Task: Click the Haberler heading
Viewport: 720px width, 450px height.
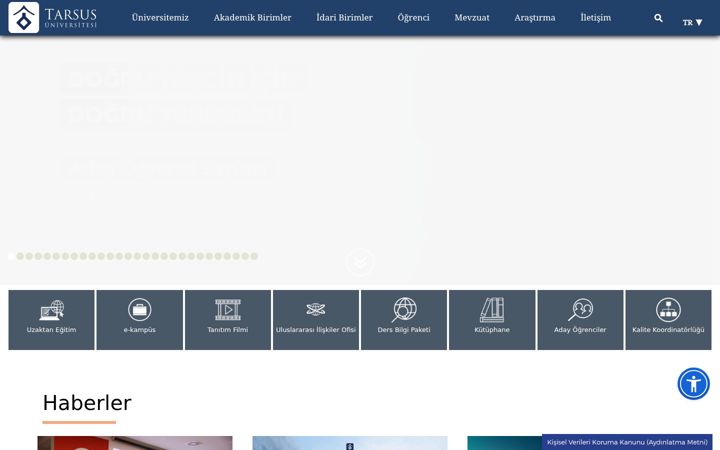Action: pyautogui.click(x=87, y=403)
